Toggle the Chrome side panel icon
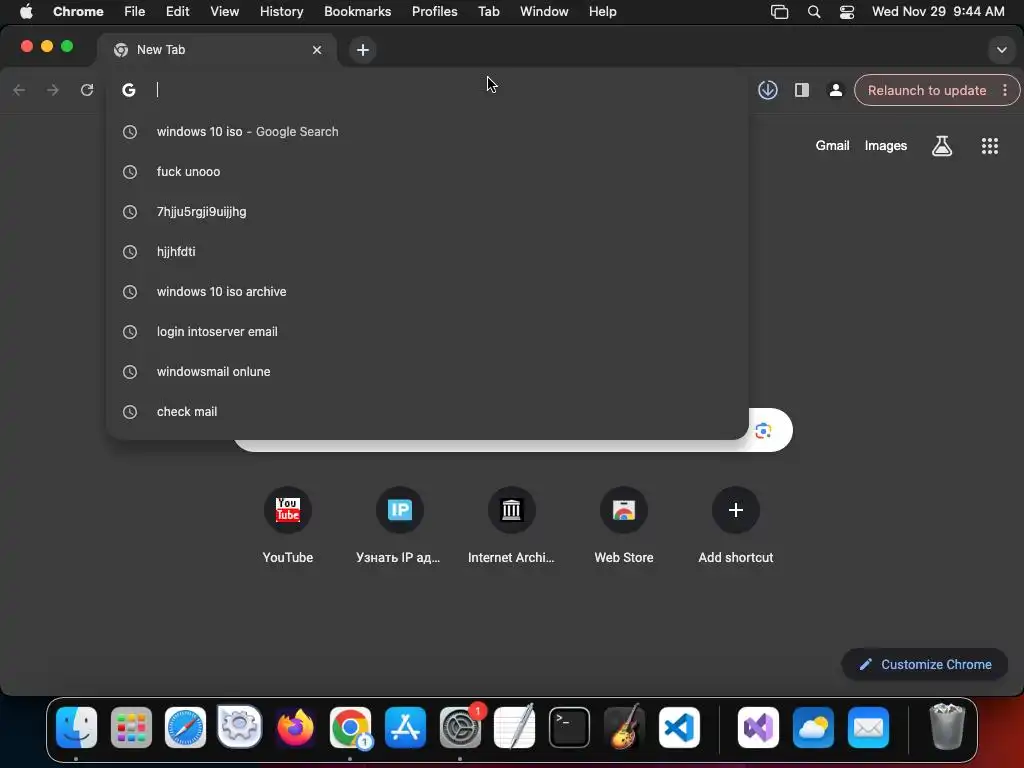 801,90
